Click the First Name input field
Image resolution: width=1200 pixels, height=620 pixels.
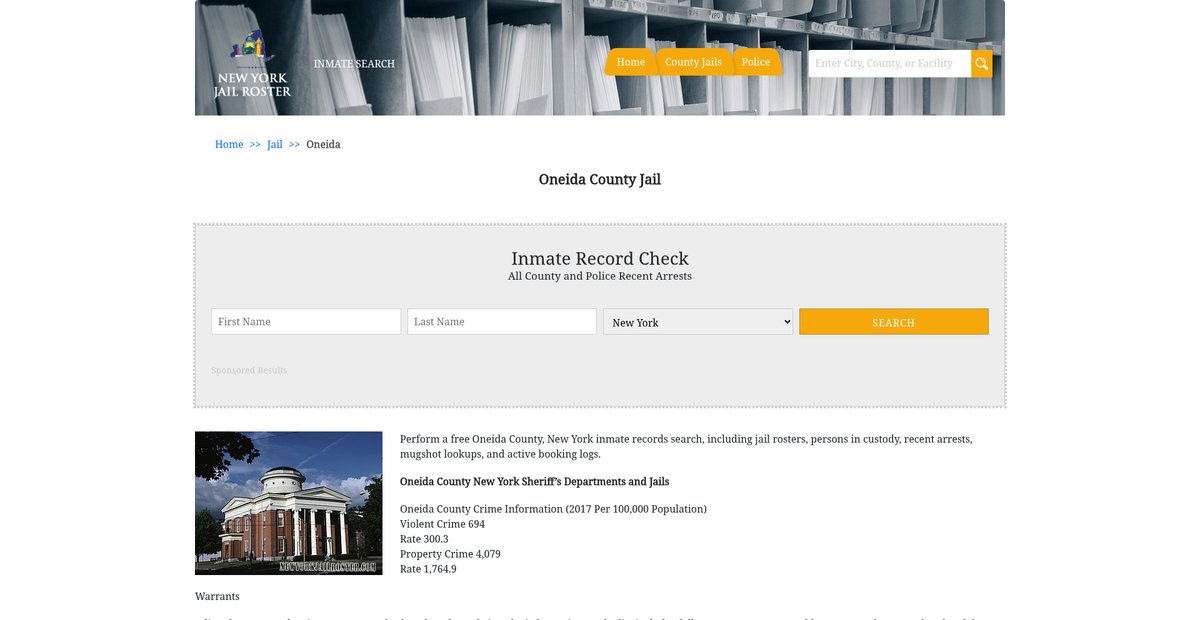[x=306, y=322]
